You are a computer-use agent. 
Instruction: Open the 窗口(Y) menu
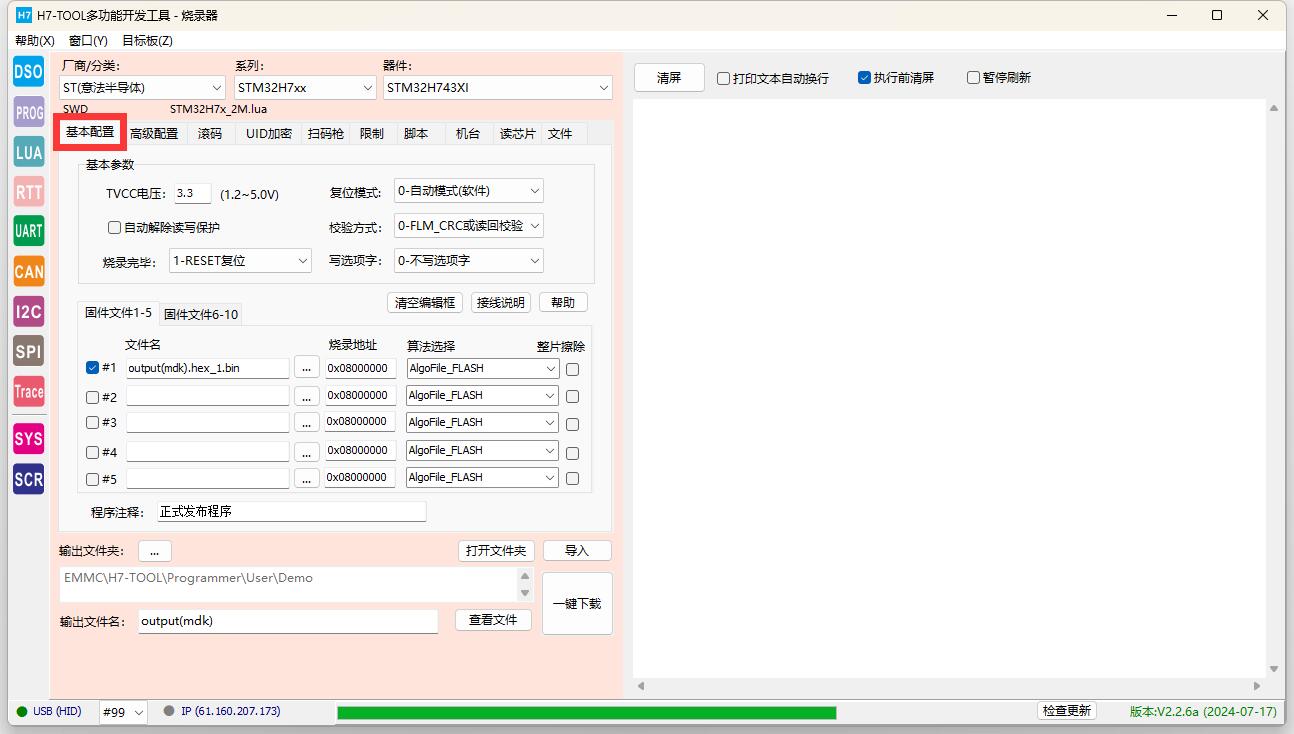point(88,41)
